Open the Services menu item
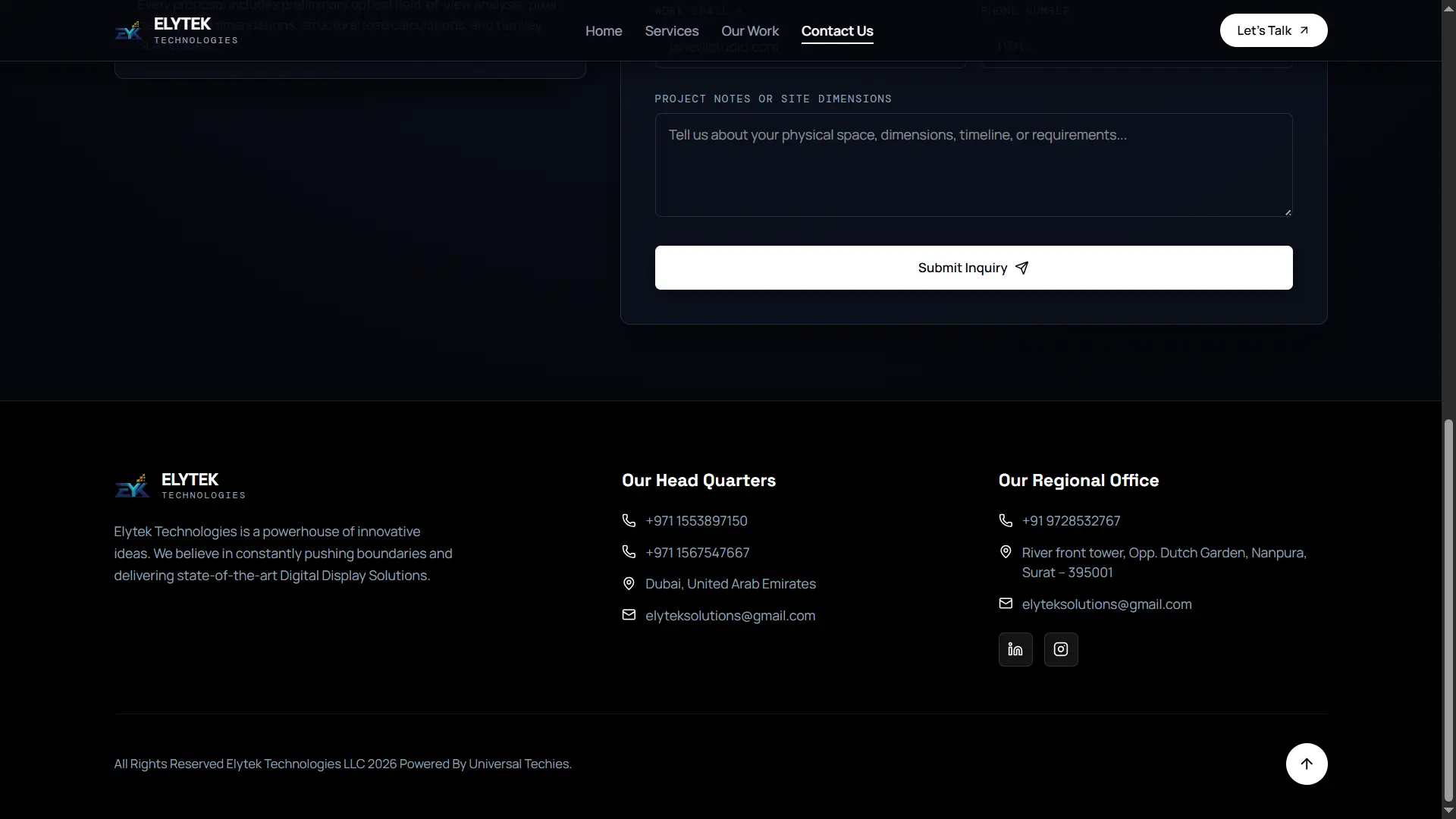This screenshot has height=819, width=1456. [x=672, y=31]
